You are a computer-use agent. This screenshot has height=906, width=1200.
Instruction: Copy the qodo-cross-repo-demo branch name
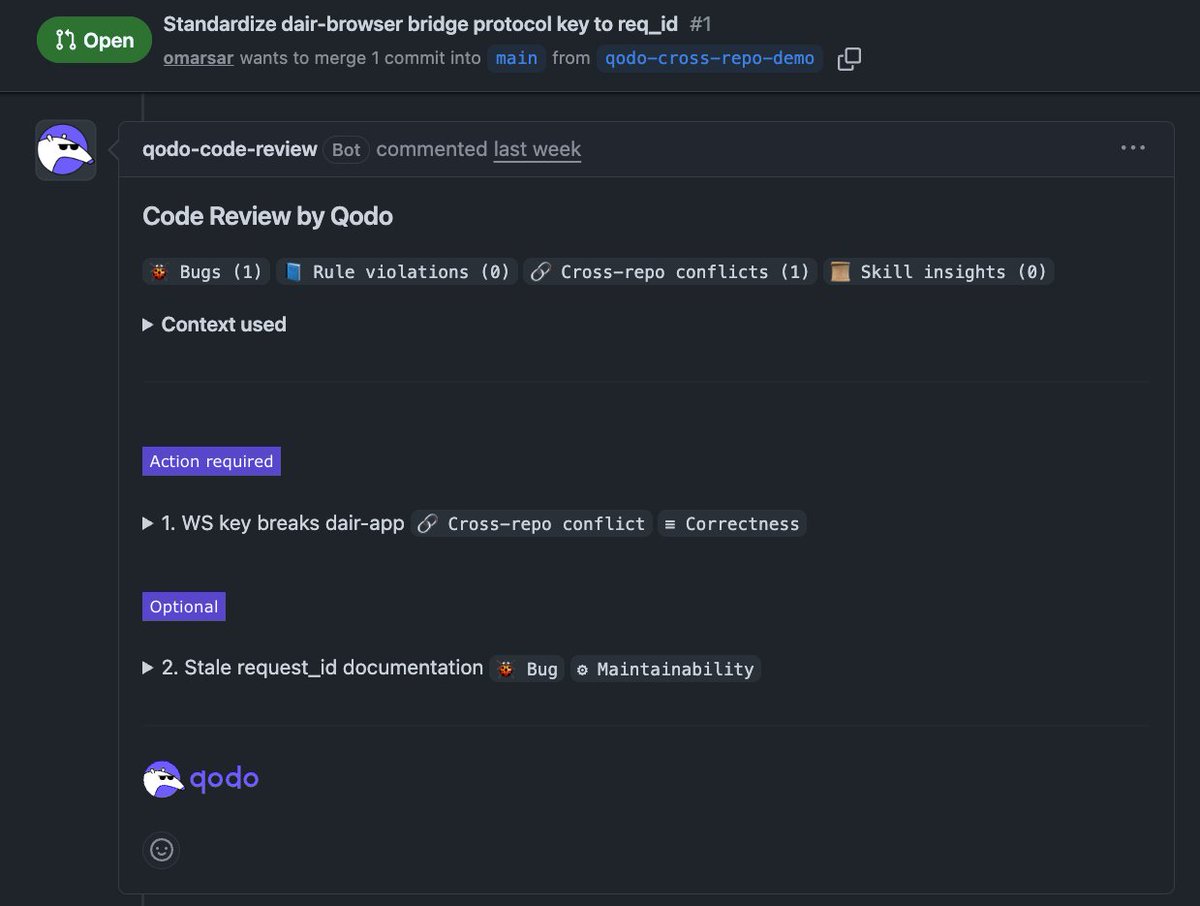pos(849,59)
